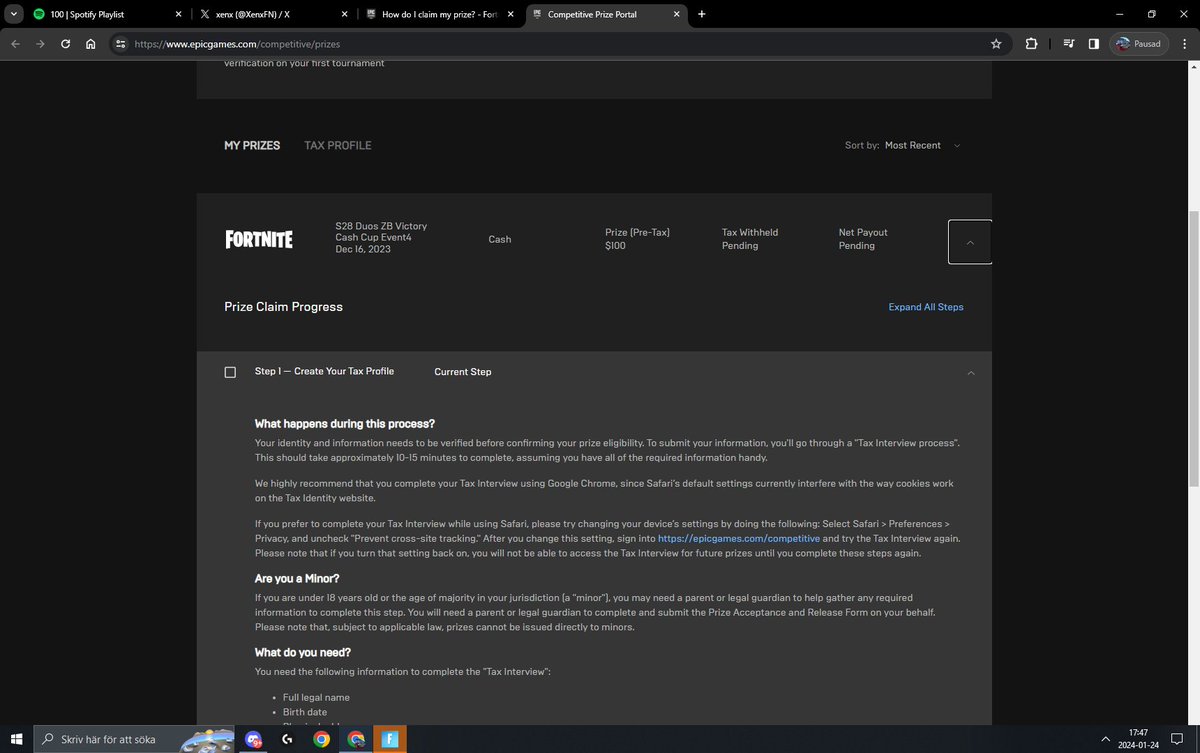Collapse the Step 1 section chevron
Screen dimensions: 1200x753
pos(971,372)
